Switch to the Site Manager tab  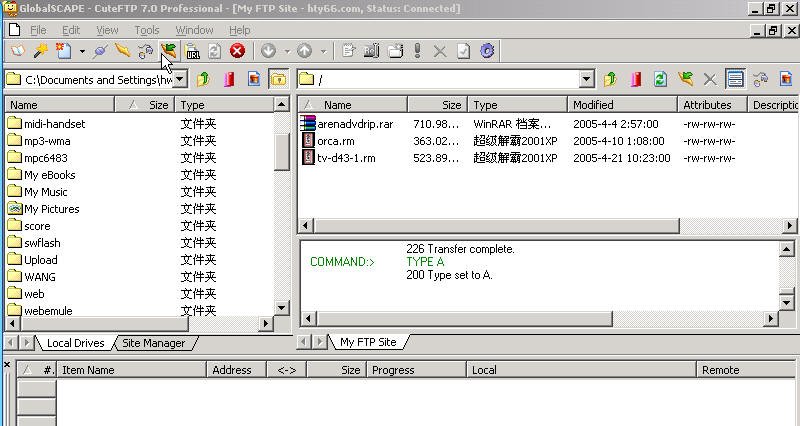154,343
